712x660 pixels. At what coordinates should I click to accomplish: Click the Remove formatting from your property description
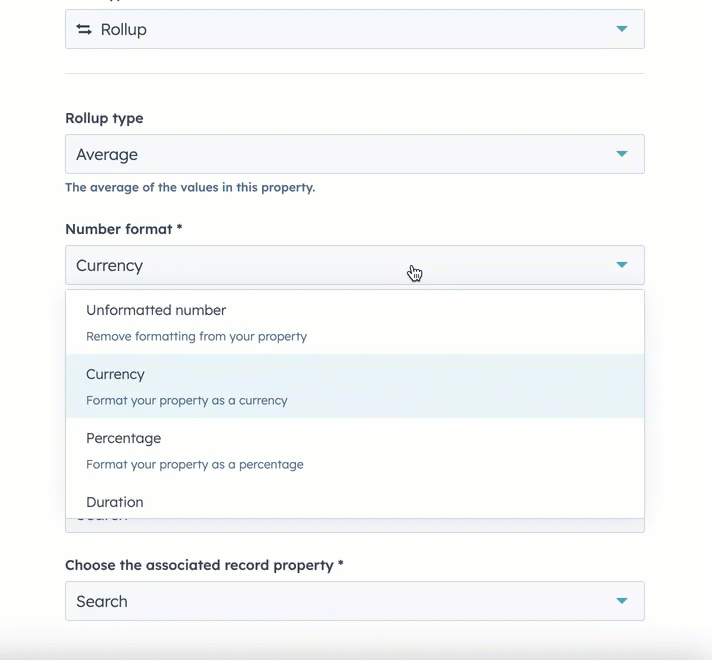196,337
